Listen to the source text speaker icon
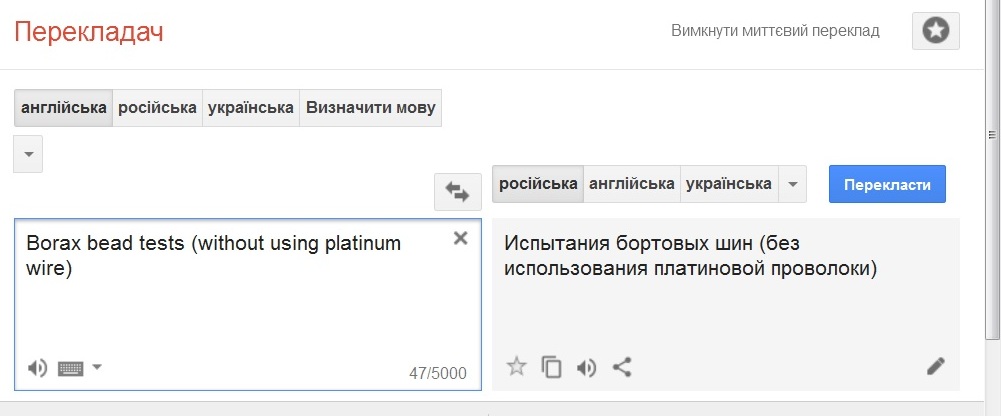Viewport: 1001px width, 416px height. 37,368
